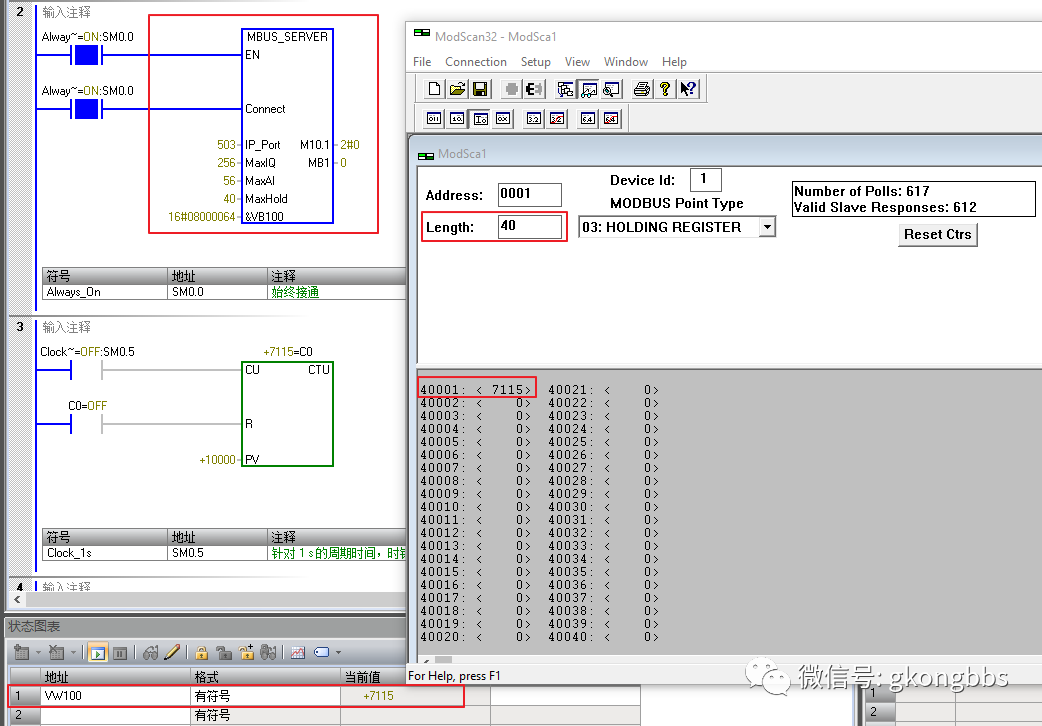Open the File menu in ModScan32

point(422,62)
